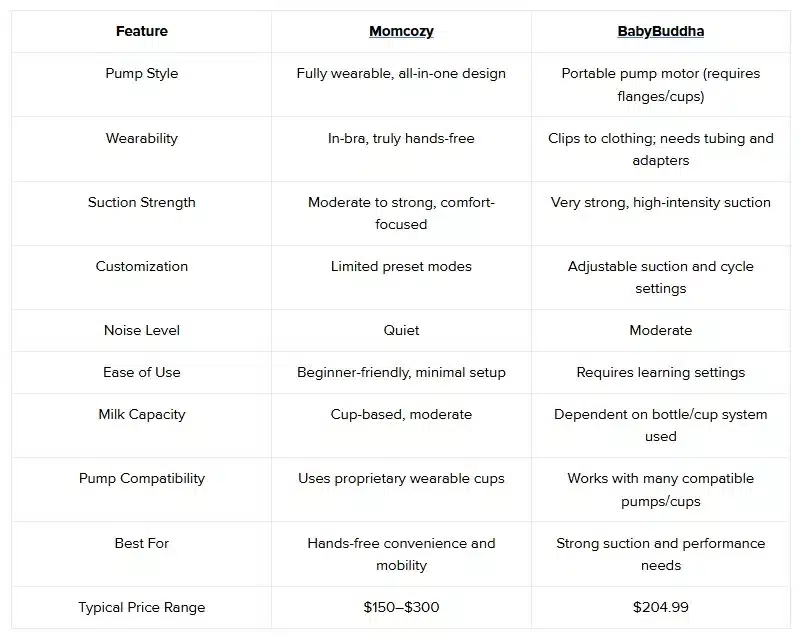Click the $204.99 BabyBuddha price cell
Screen dimensions: 800x637
(660, 607)
